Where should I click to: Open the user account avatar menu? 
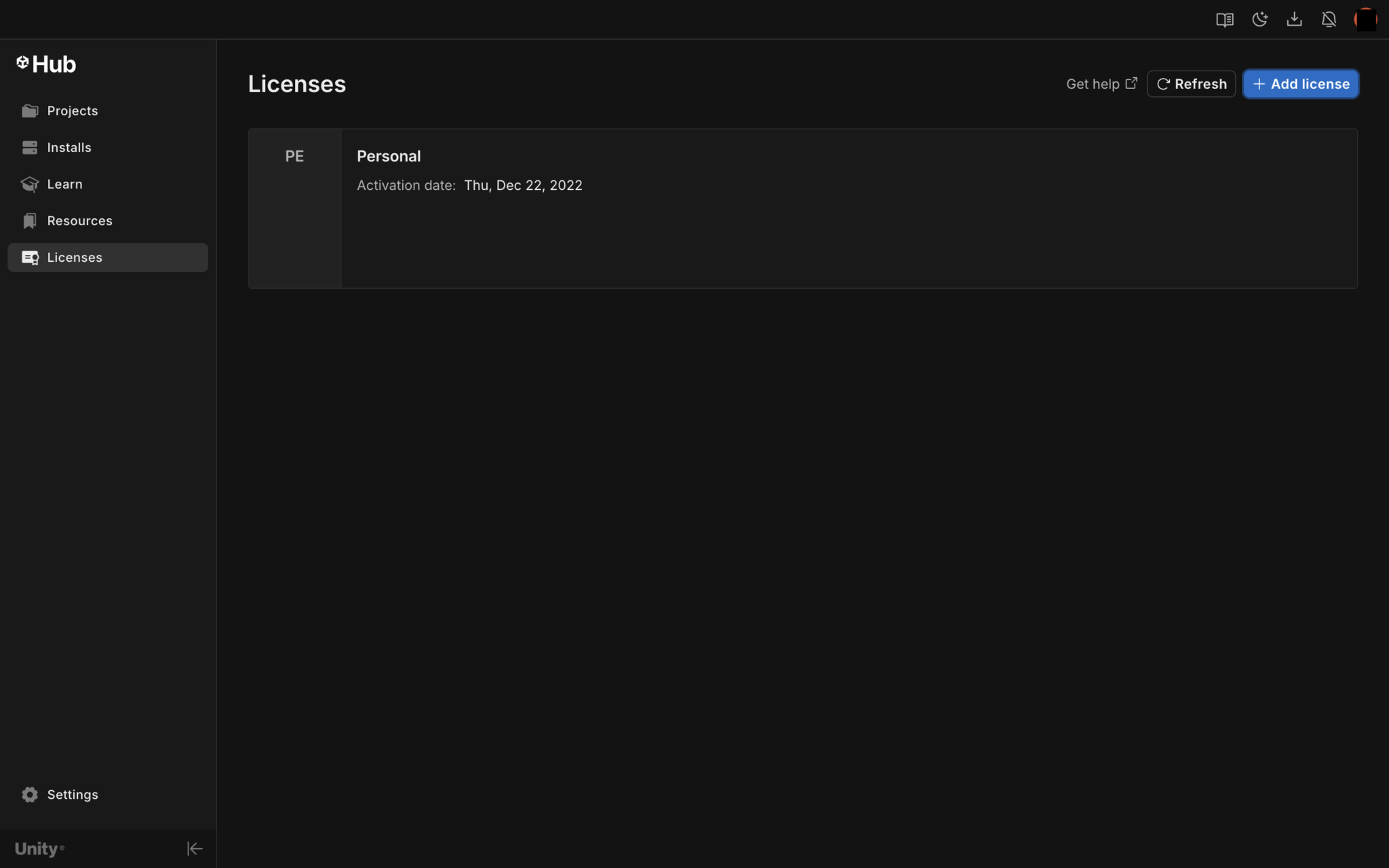(x=1365, y=20)
